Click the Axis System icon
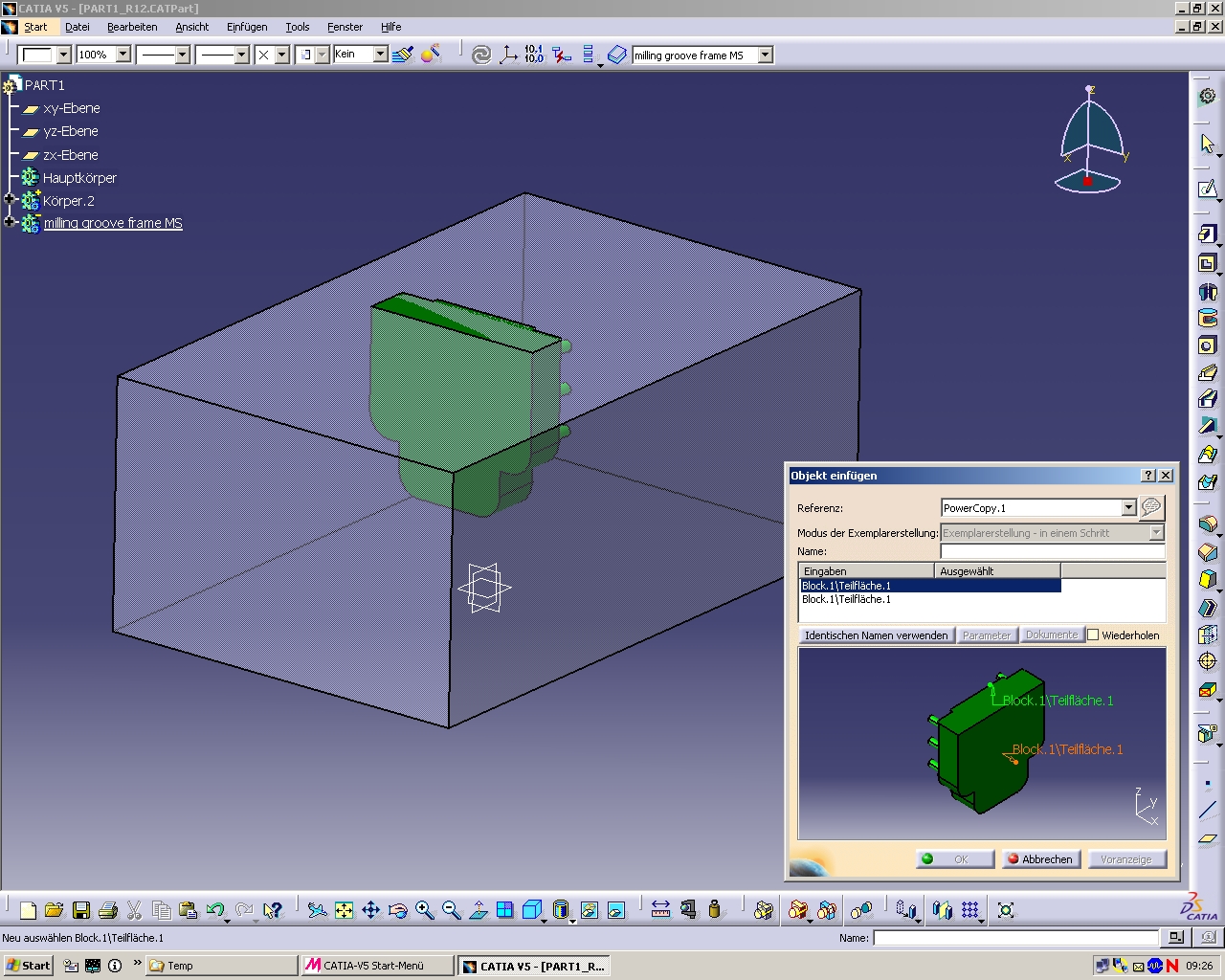The height and width of the screenshot is (980, 1225). pyautogui.click(x=508, y=55)
